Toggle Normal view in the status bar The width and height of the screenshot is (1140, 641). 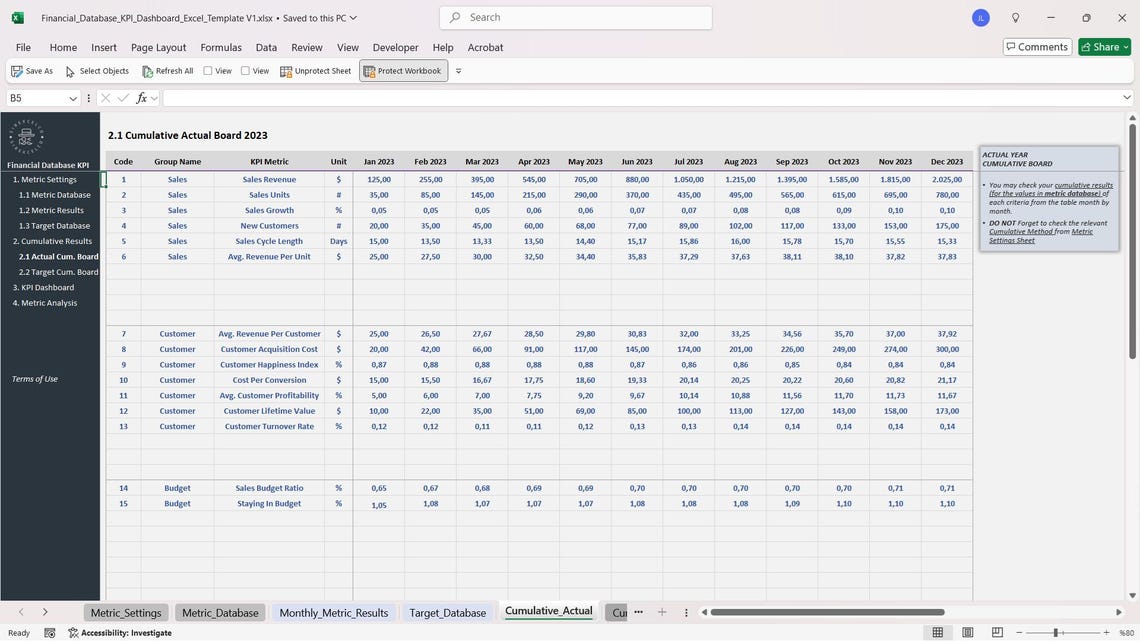pos(935,631)
